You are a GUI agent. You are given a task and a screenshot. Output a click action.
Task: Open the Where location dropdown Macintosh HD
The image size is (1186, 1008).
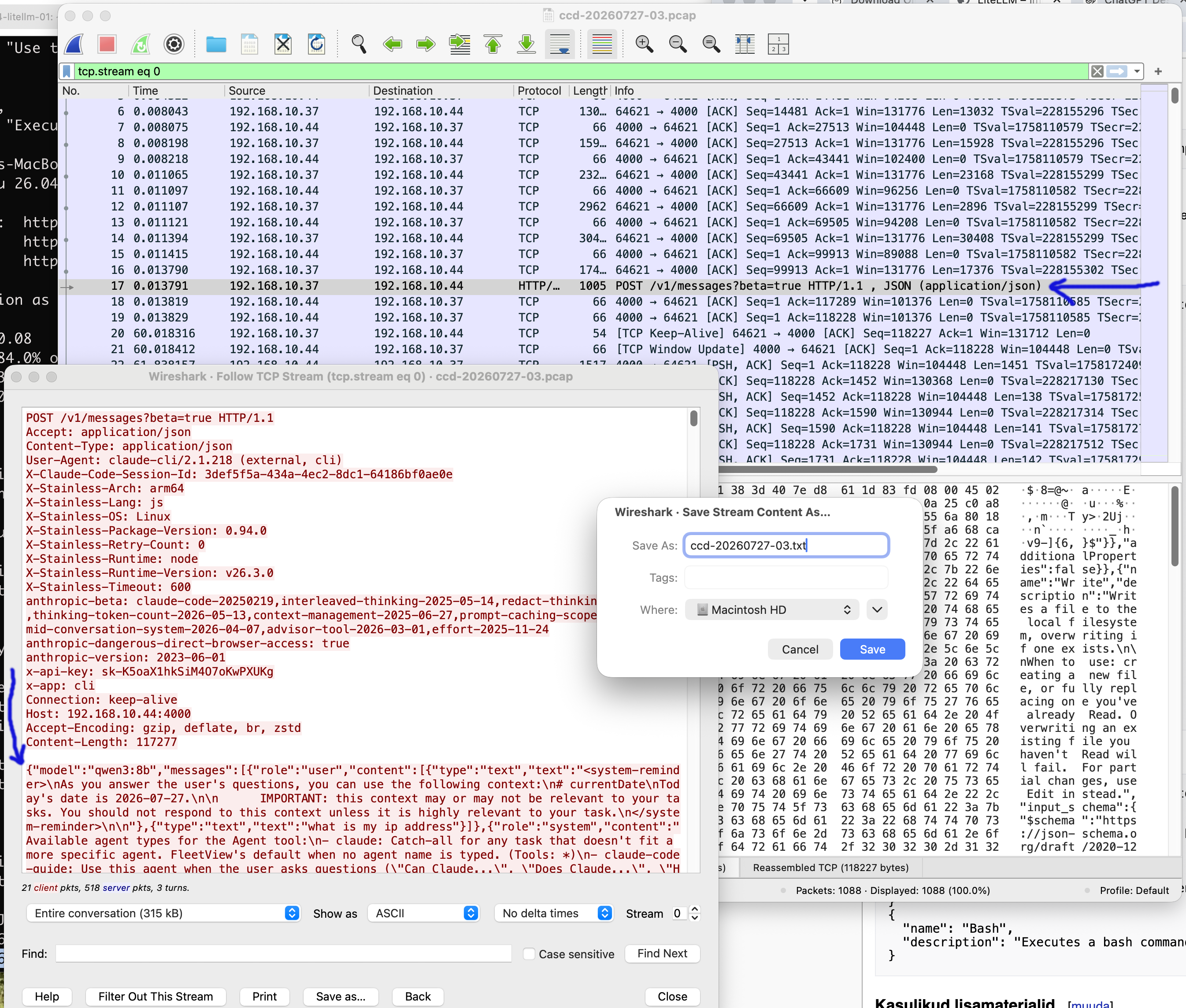coord(771,610)
